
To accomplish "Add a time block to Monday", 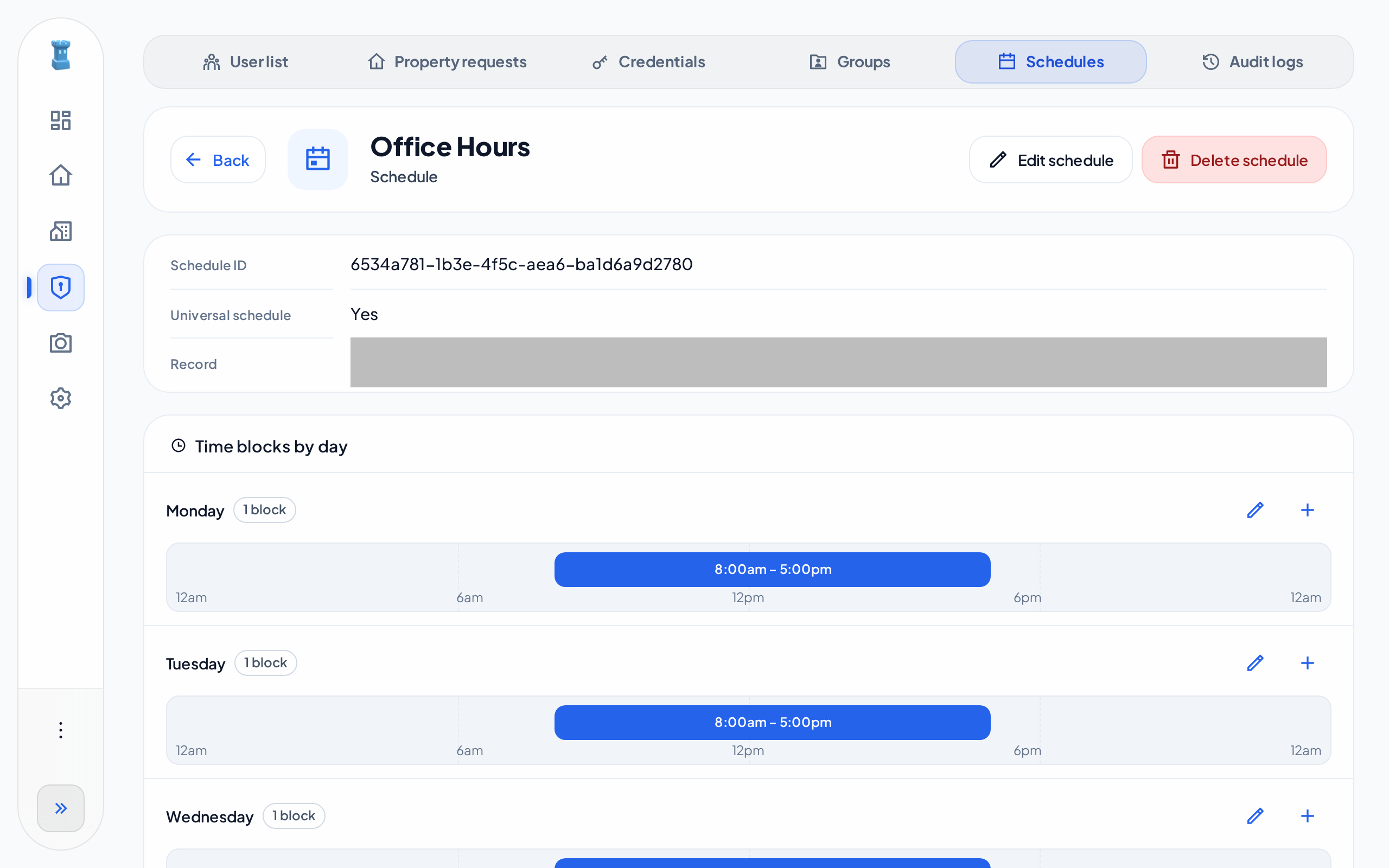I will (1308, 510).
